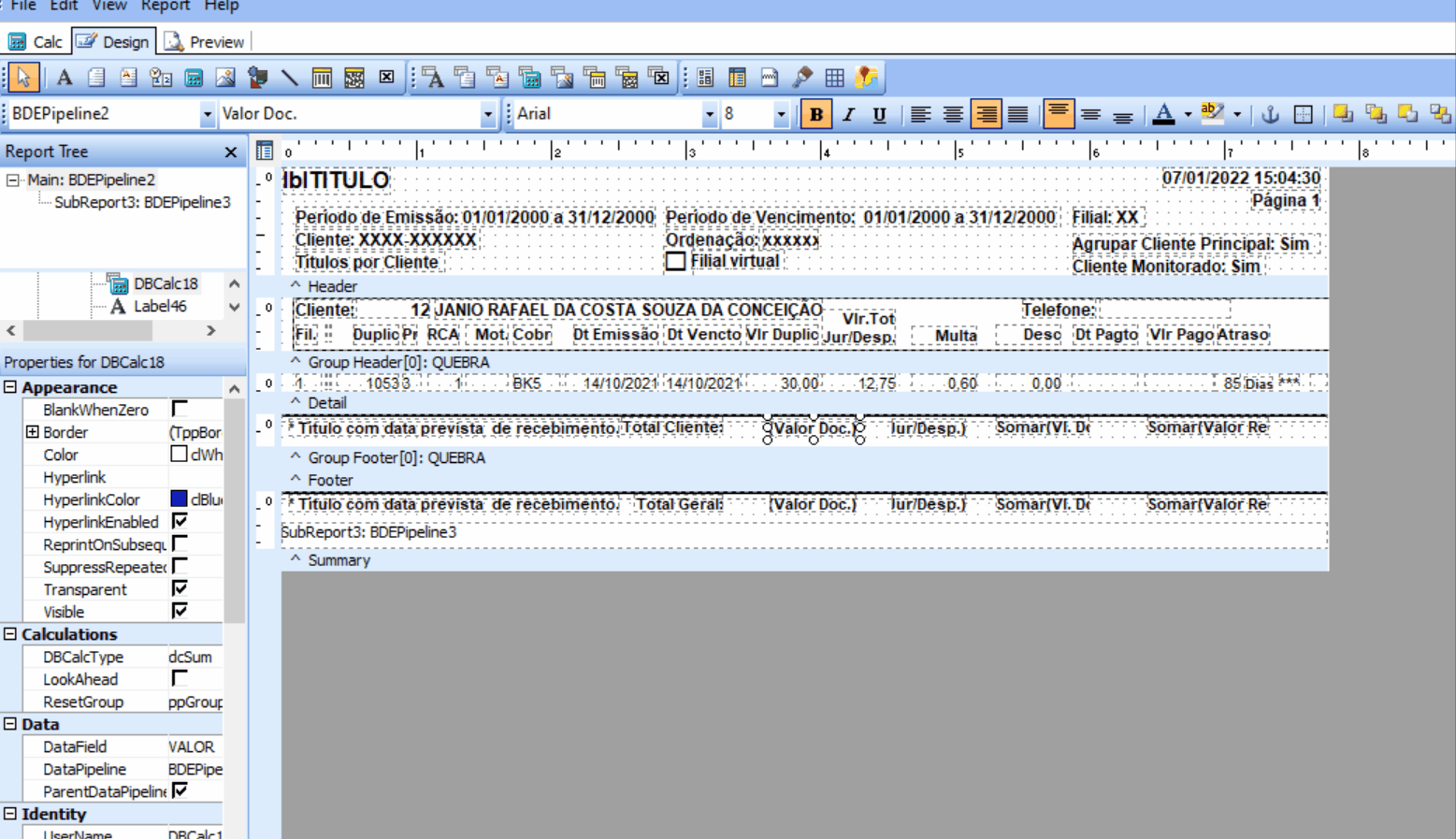Open the font color dropdown arrow
The height and width of the screenshot is (839, 1456).
pos(1188,114)
